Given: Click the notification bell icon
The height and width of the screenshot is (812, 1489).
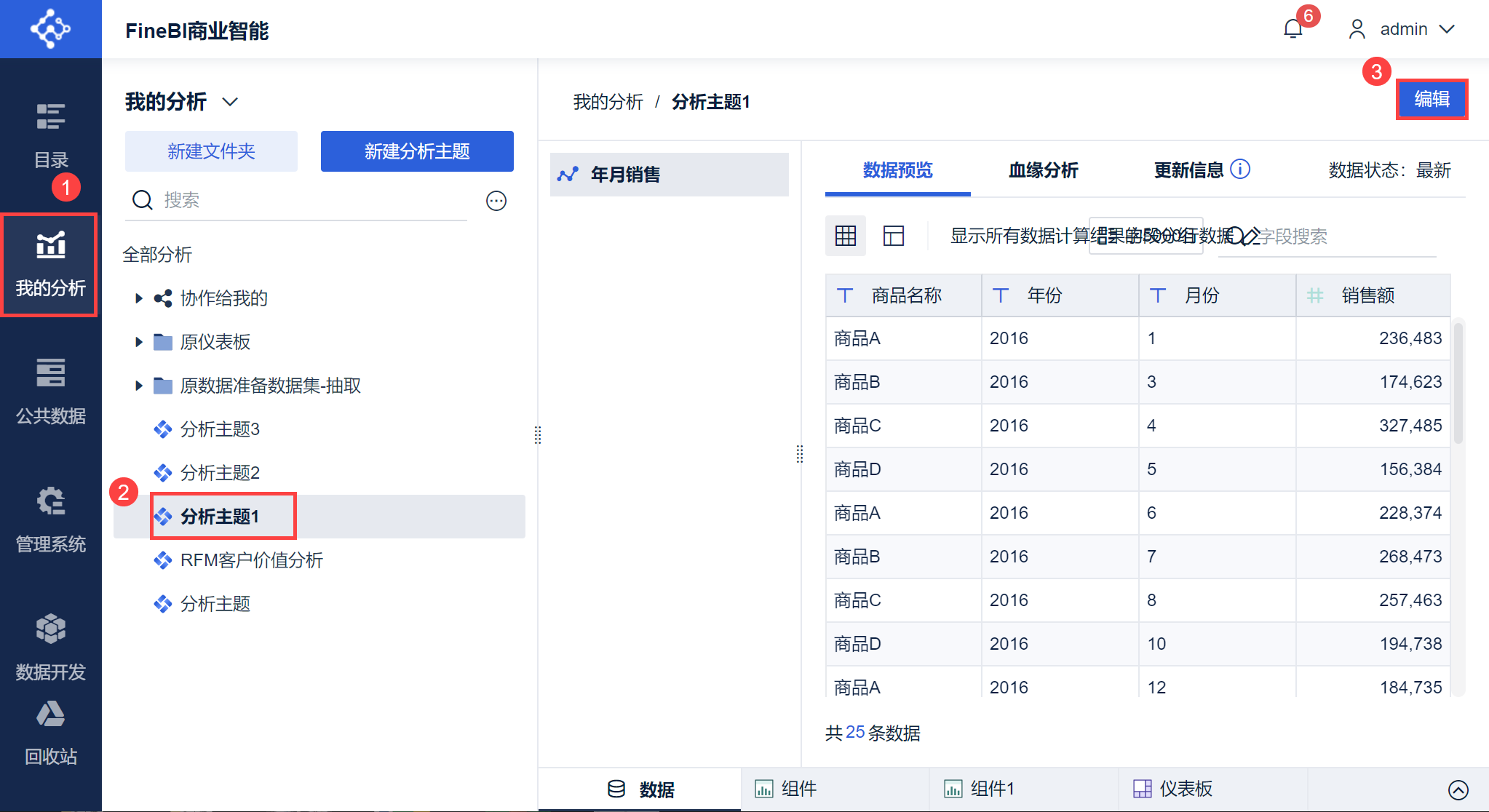Looking at the screenshot, I should click(x=1293, y=29).
